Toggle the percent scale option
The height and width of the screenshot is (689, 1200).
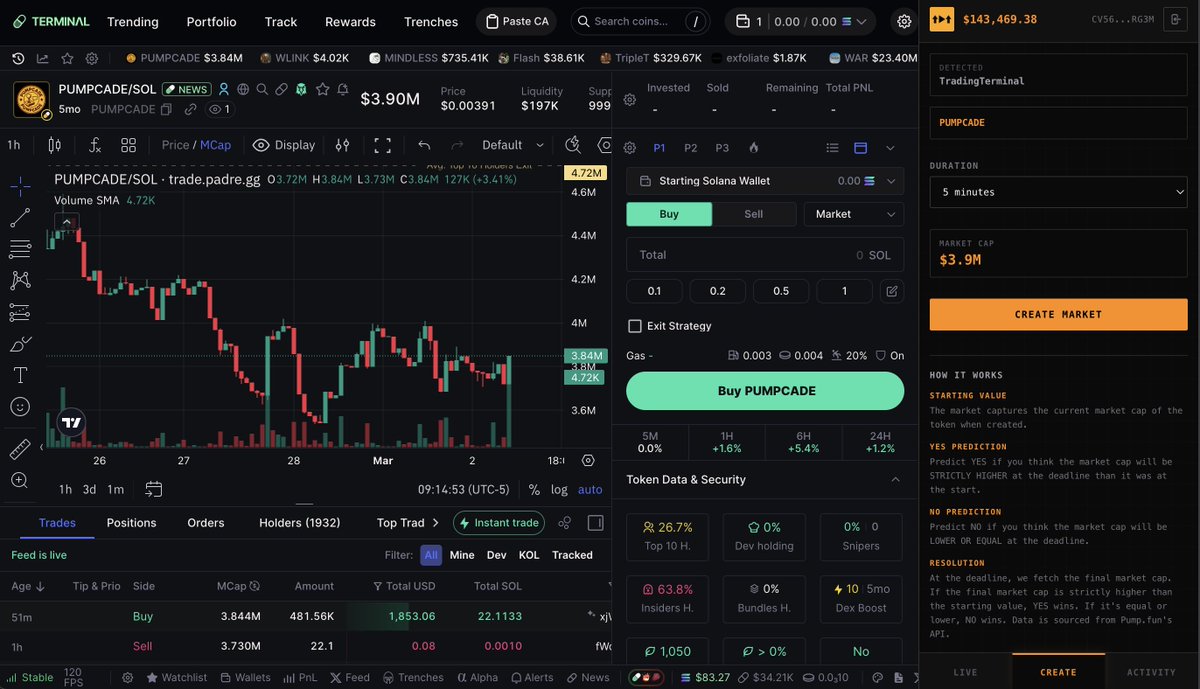[x=534, y=490]
